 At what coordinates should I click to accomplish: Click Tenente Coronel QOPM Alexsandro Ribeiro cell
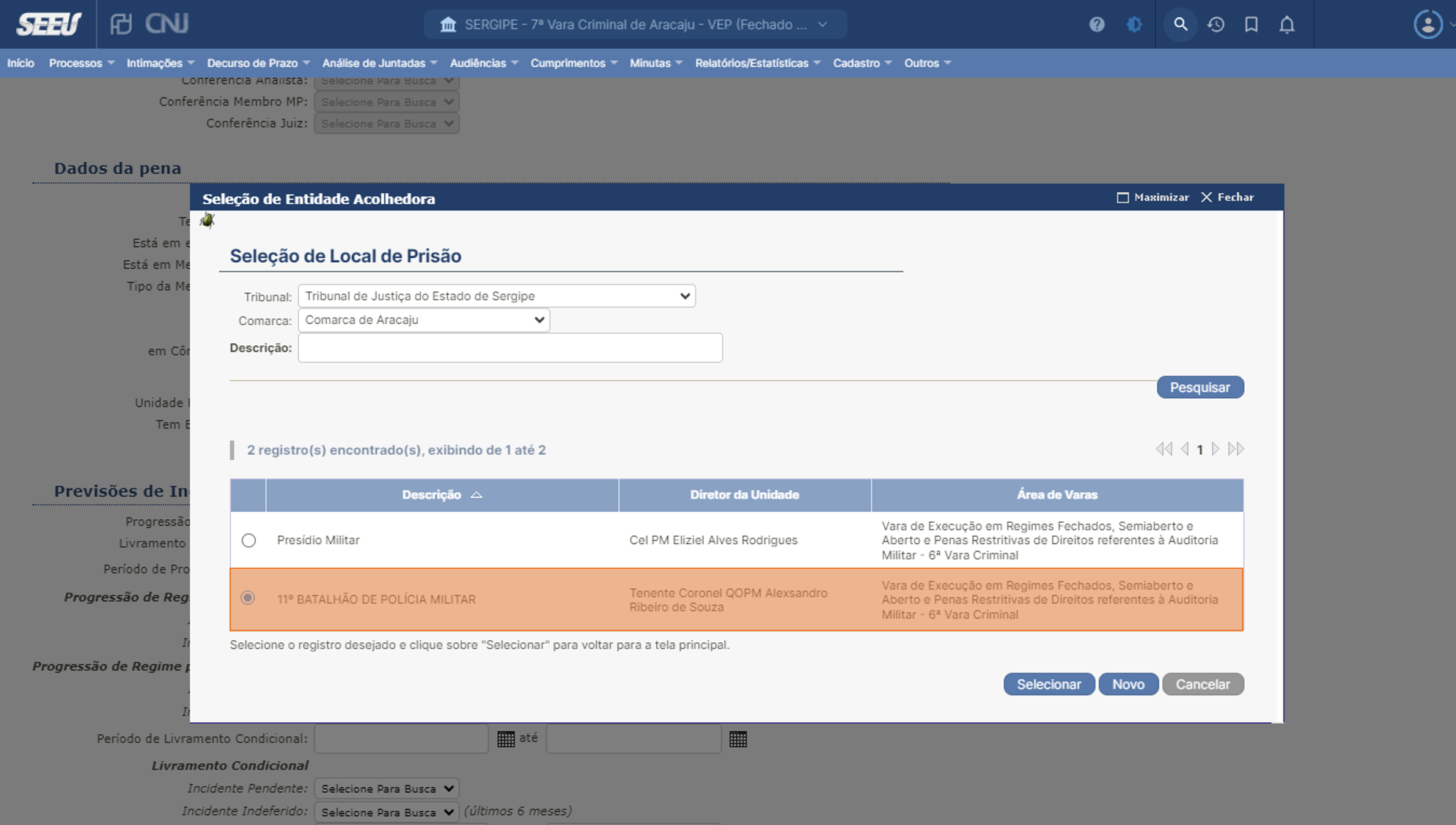[728, 600]
